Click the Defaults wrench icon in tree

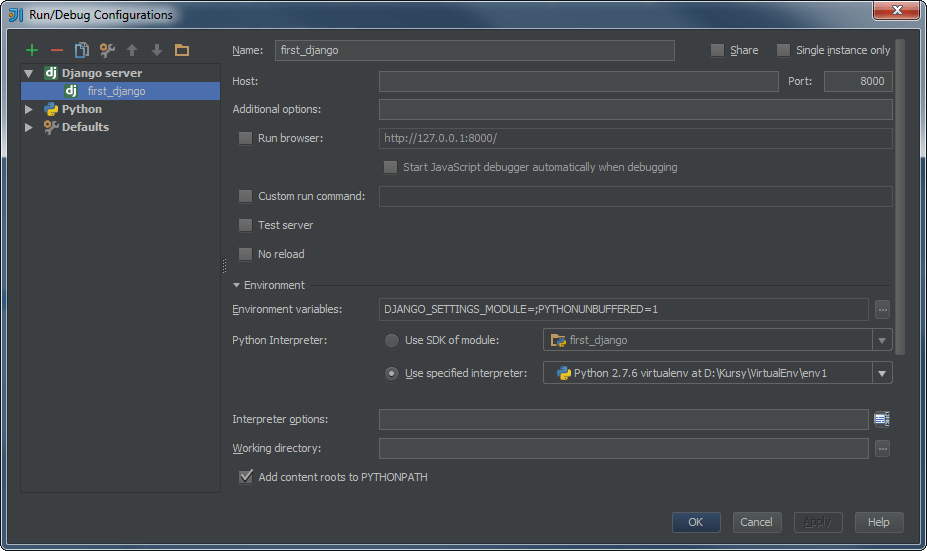[51, 127]
